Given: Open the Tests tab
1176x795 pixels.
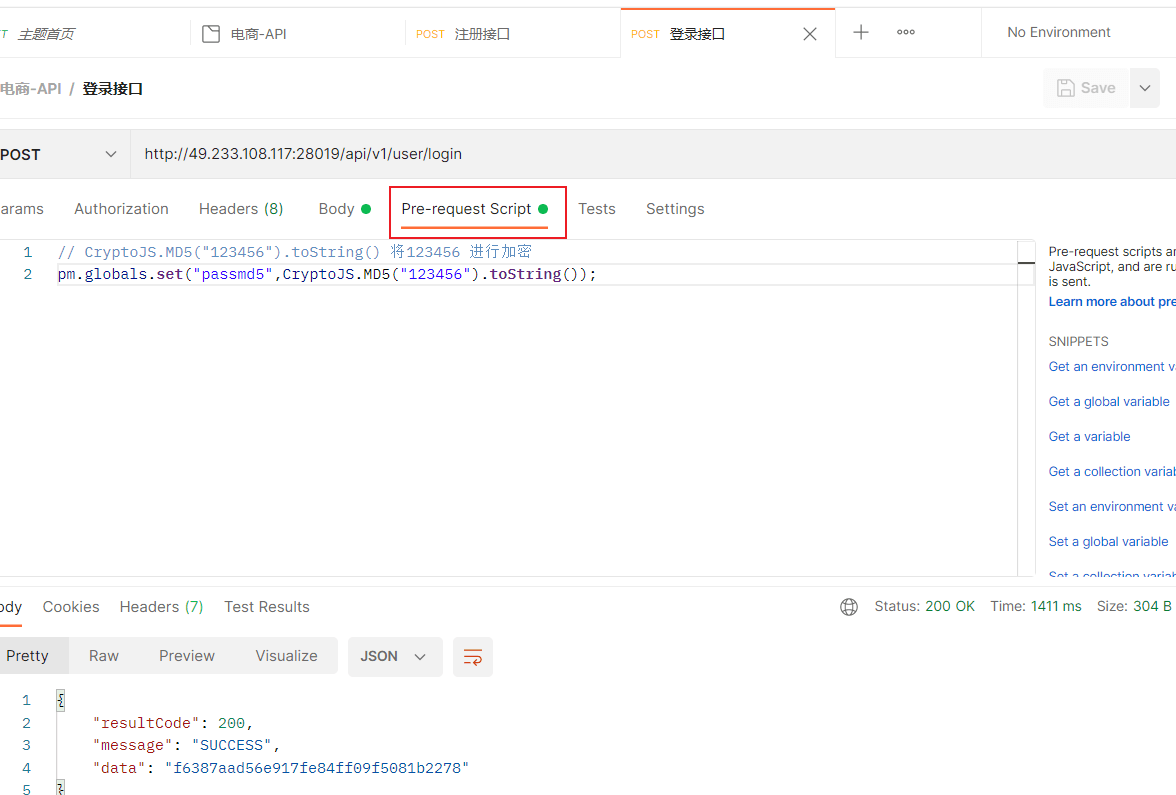Looking at the screenshot, I should 597,209.
